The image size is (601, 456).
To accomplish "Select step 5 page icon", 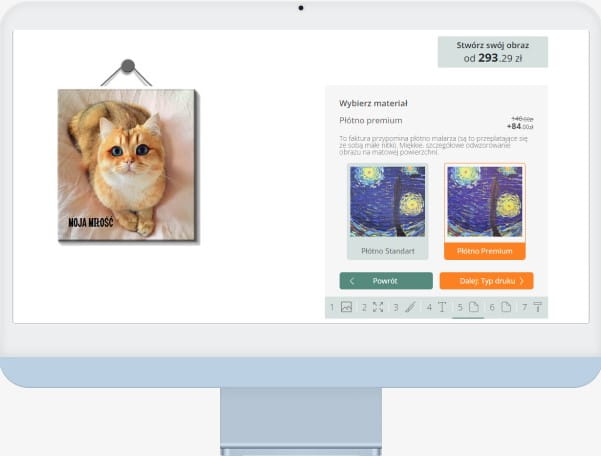I will (474, 307).
